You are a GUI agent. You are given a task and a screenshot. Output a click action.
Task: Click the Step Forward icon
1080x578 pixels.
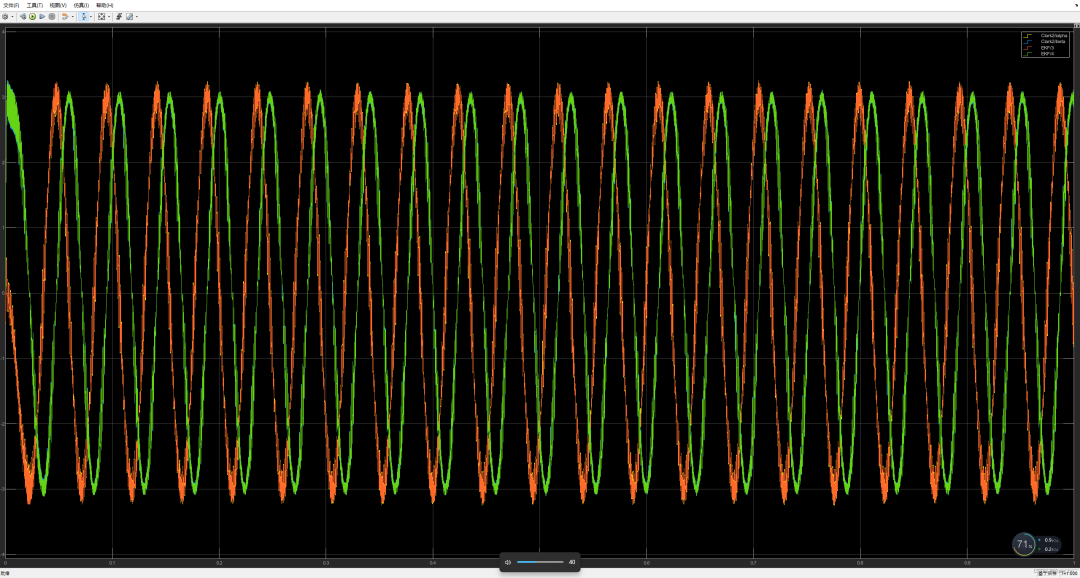[x=42, y=16]
